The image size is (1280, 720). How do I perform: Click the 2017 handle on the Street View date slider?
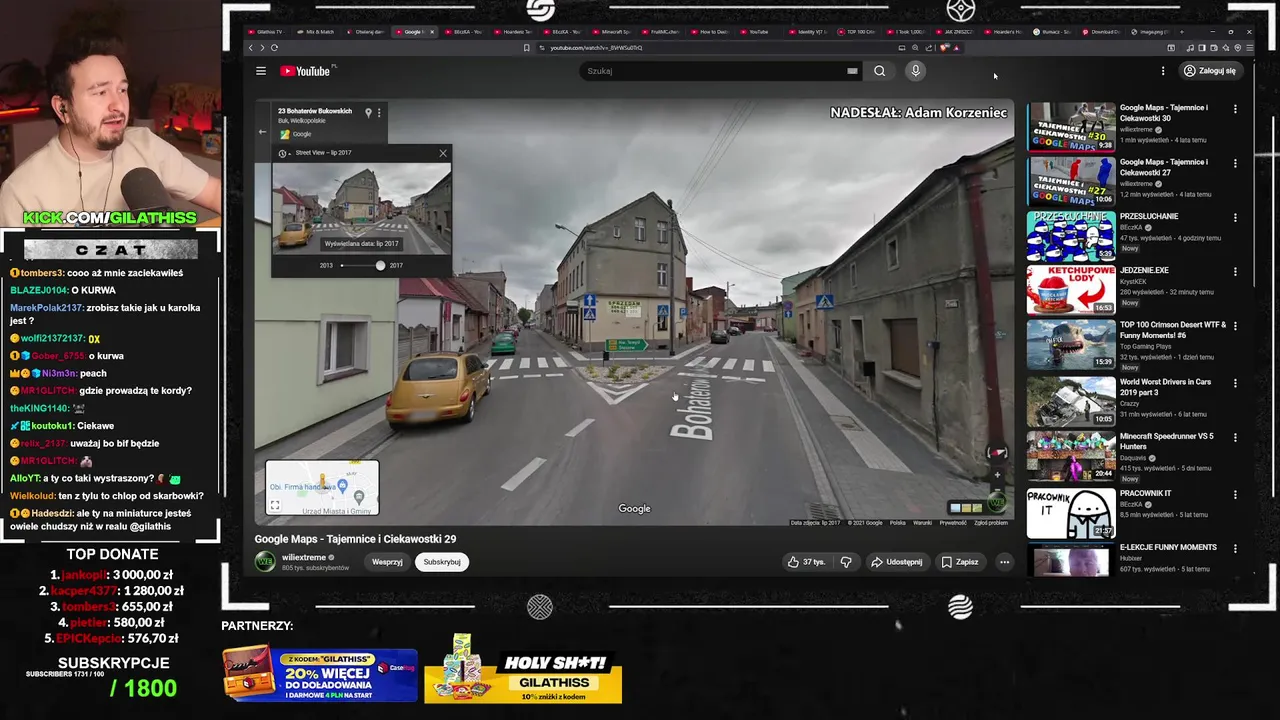click(x=380, y=265)
